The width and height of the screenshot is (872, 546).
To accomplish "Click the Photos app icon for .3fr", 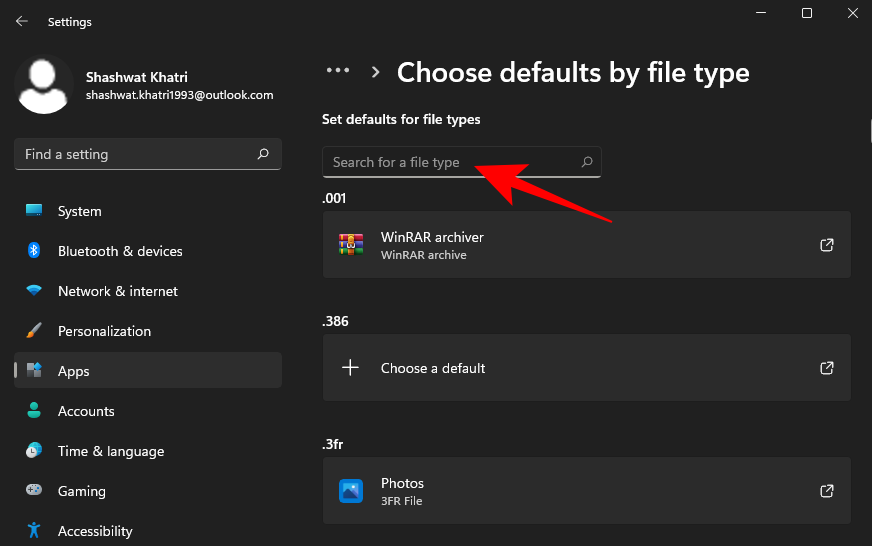I will [350, 491].
